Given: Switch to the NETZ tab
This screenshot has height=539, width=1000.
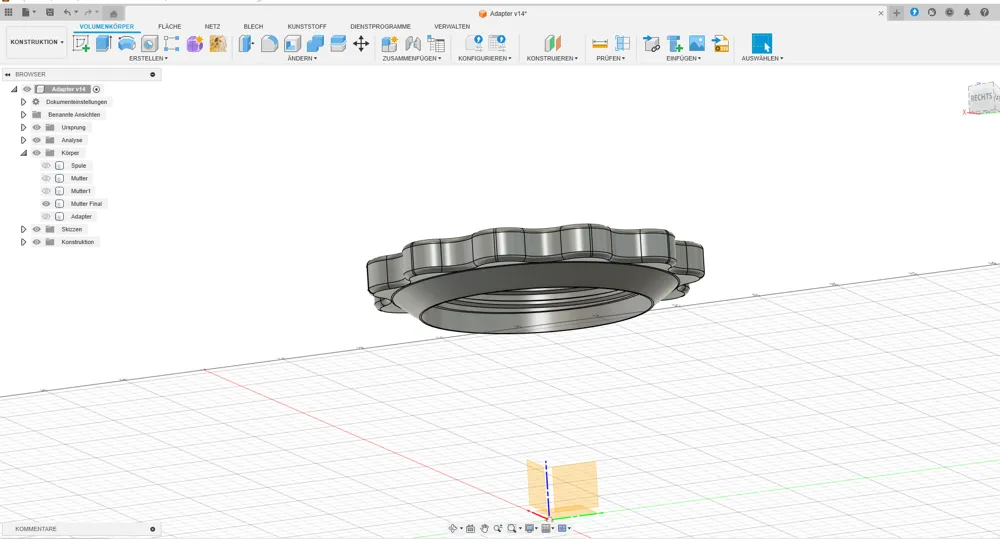Looking at the screenshot, I should click(212, 26).
